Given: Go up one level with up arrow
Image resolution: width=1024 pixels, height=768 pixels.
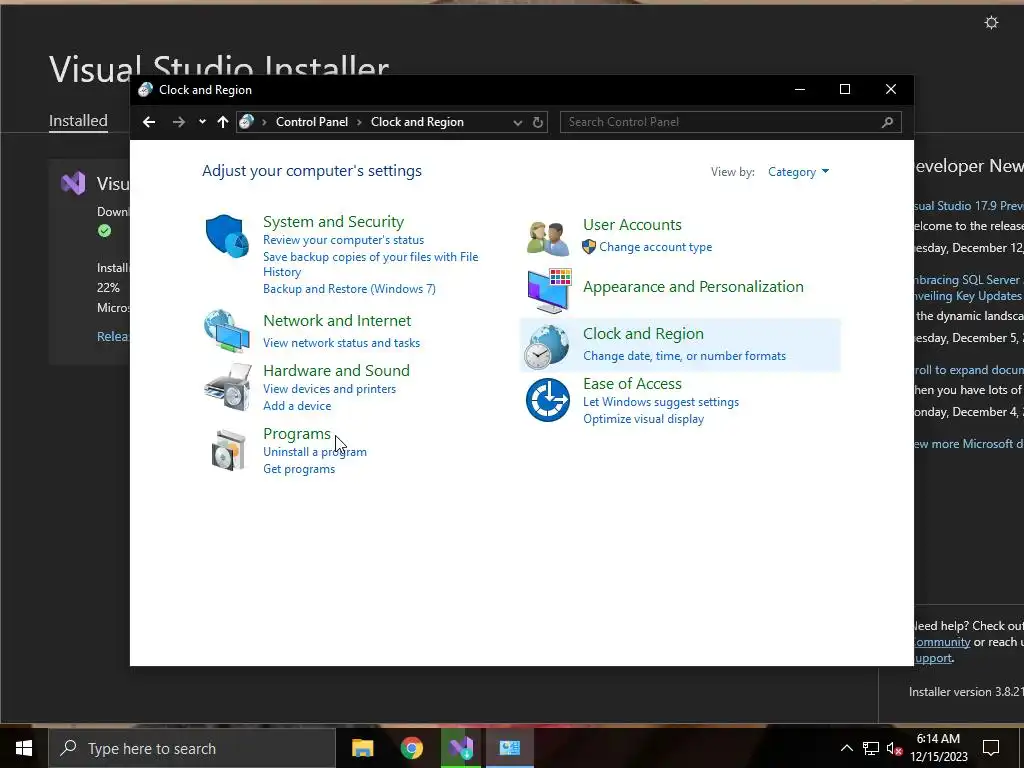Looking at the screenshot, I should pyautogui.click(x=223, y=122).
